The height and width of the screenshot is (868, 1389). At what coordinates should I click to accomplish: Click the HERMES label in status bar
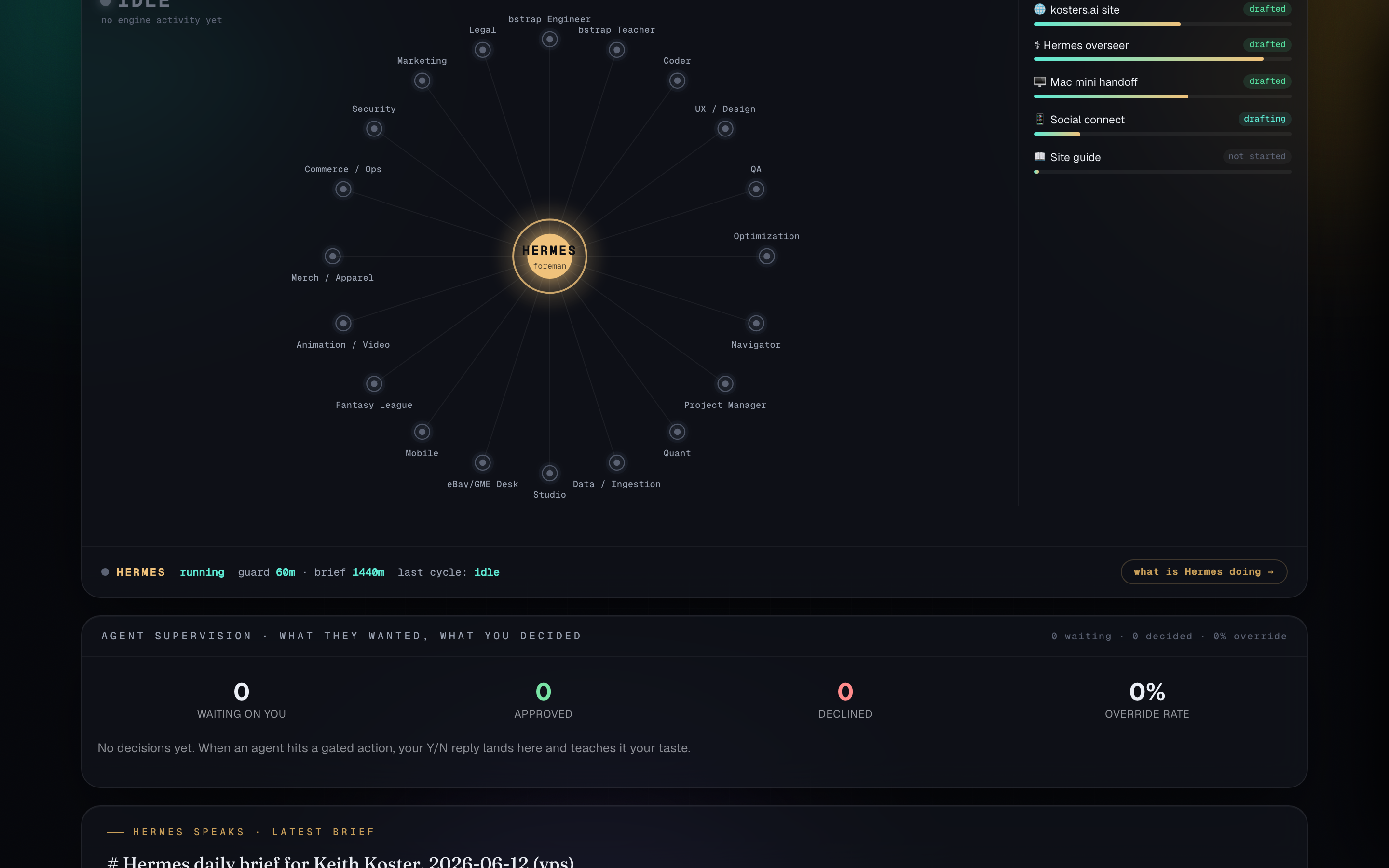141,572
